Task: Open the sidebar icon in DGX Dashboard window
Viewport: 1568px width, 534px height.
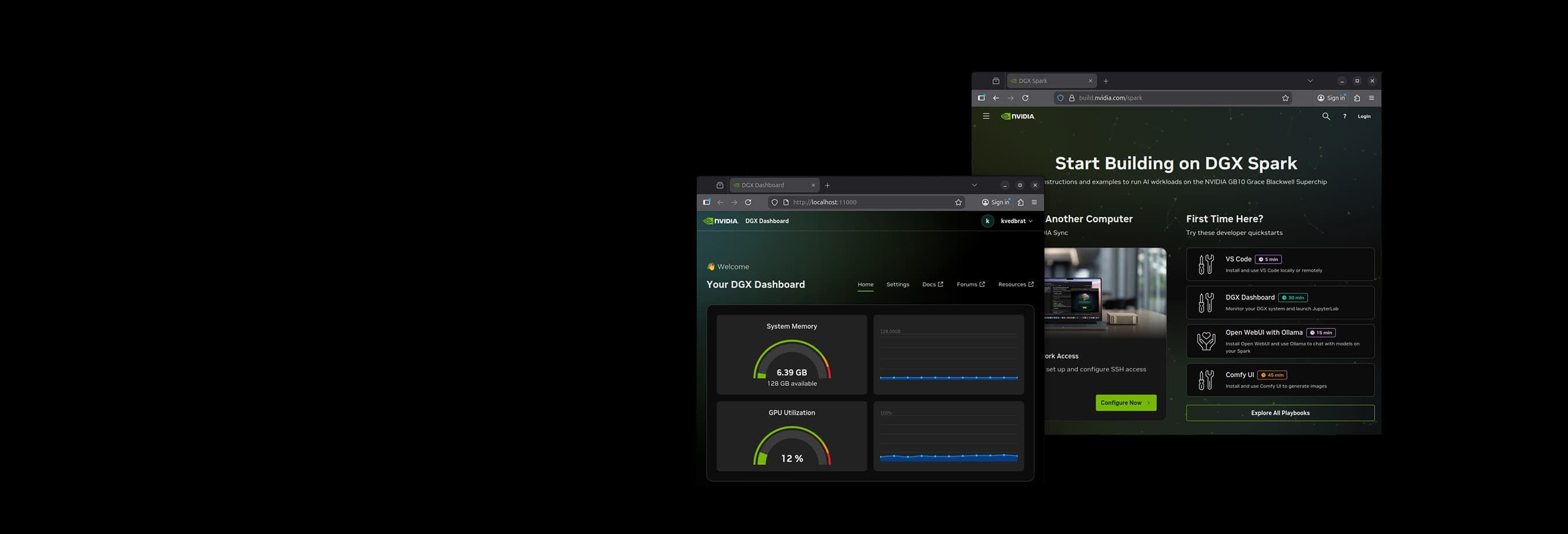Action: click(x=707, y=203)
